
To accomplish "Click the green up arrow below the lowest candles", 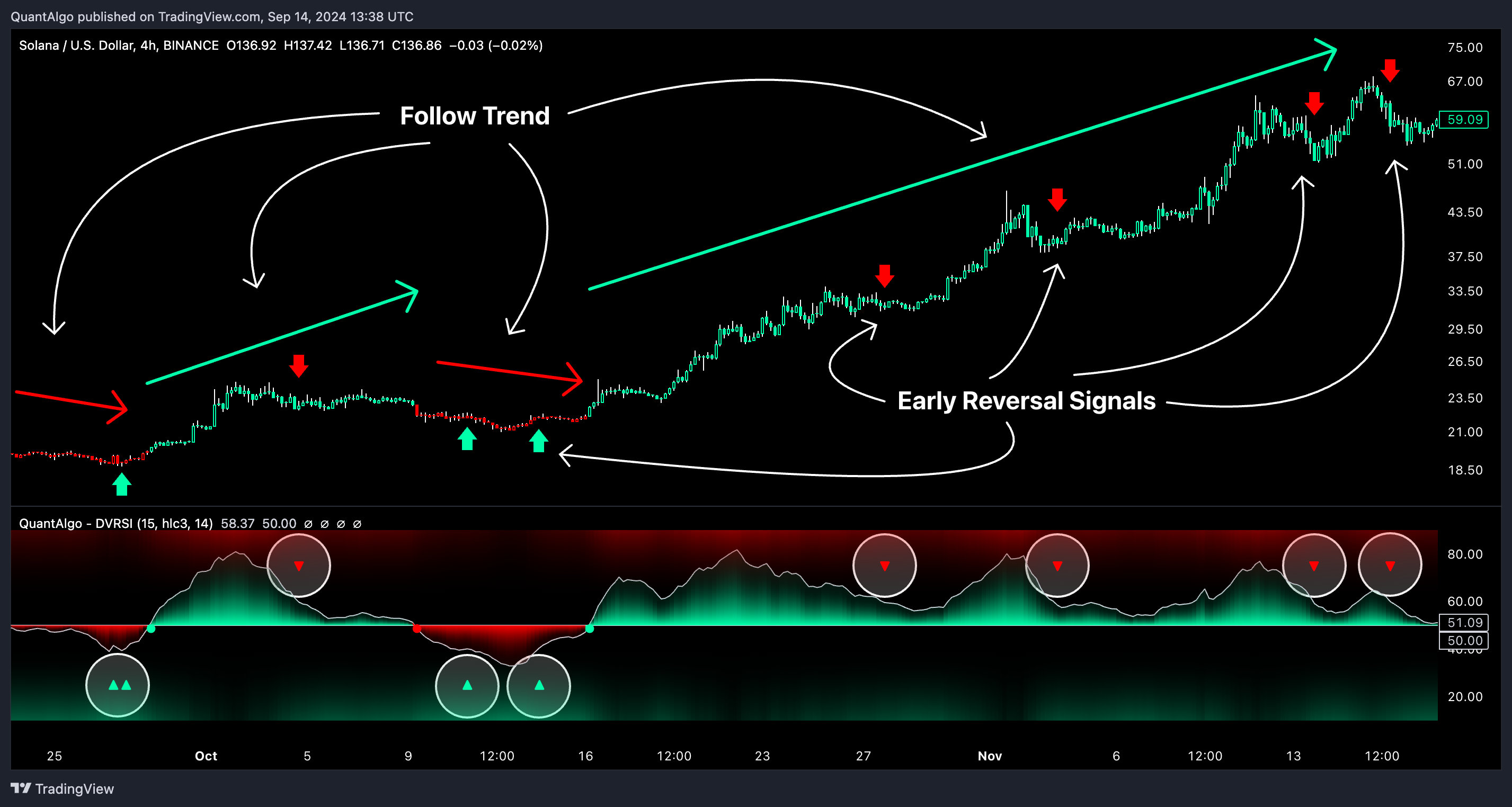I will pyautogui.click(x=121, y=485).
